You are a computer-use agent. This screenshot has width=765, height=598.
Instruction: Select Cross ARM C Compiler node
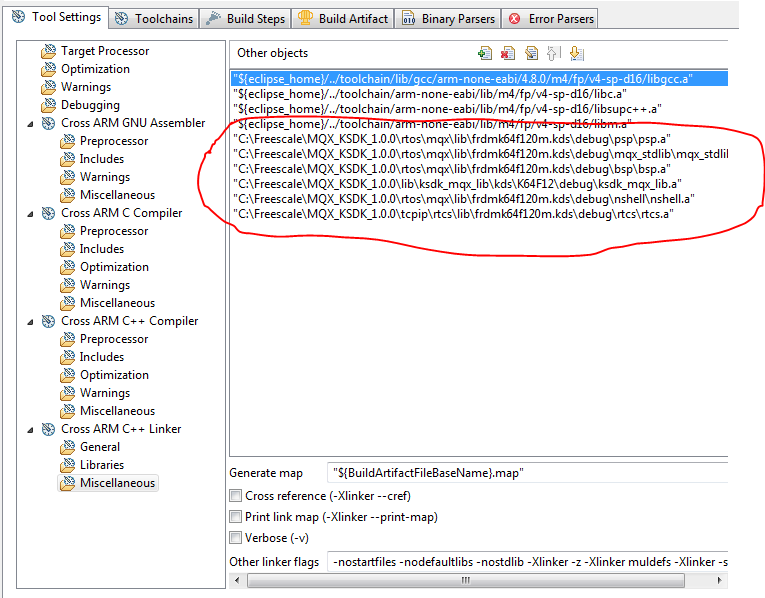tap(112, 213)
